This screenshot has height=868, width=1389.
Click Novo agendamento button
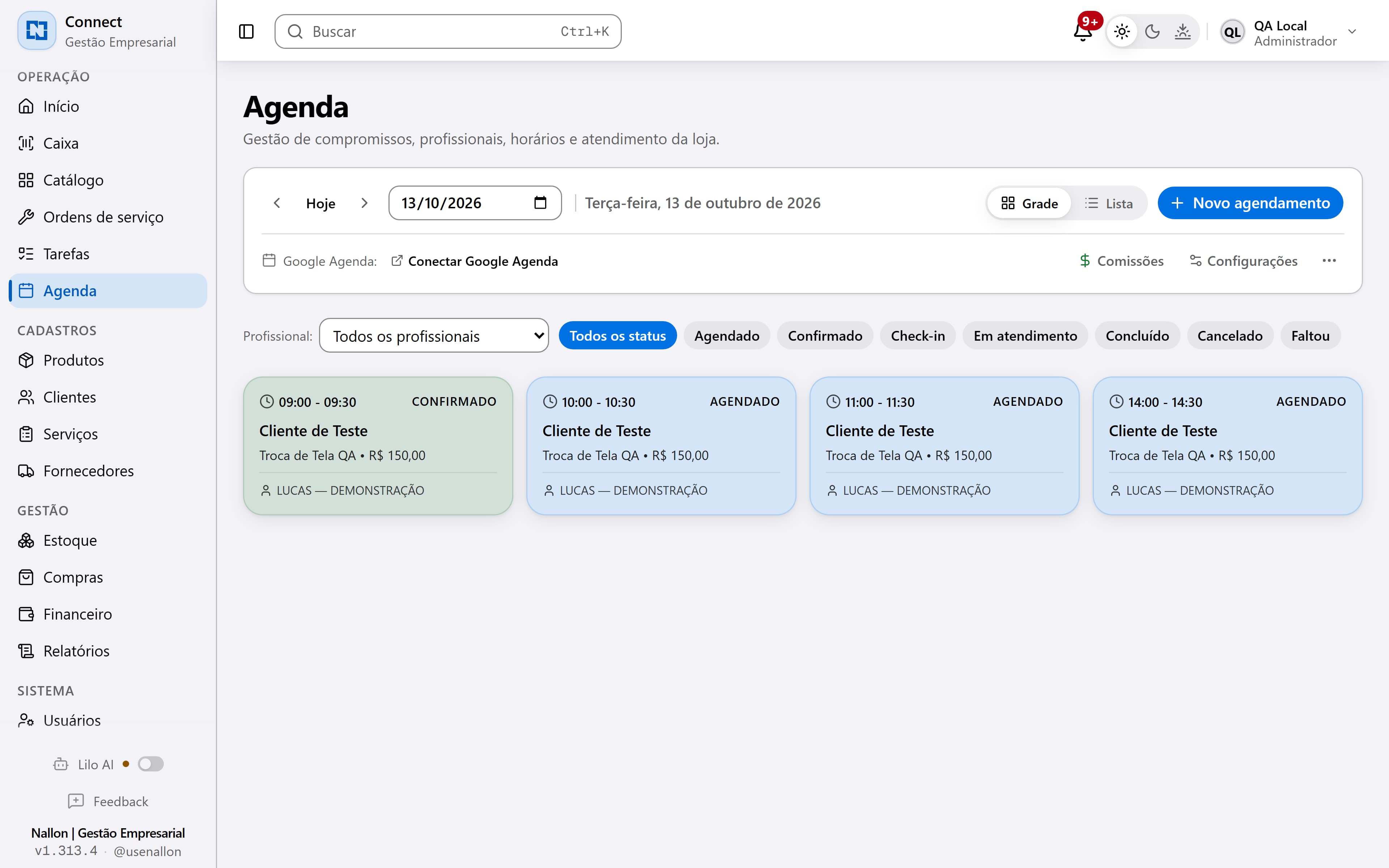pyautogui.click(x=1250, y=203)
